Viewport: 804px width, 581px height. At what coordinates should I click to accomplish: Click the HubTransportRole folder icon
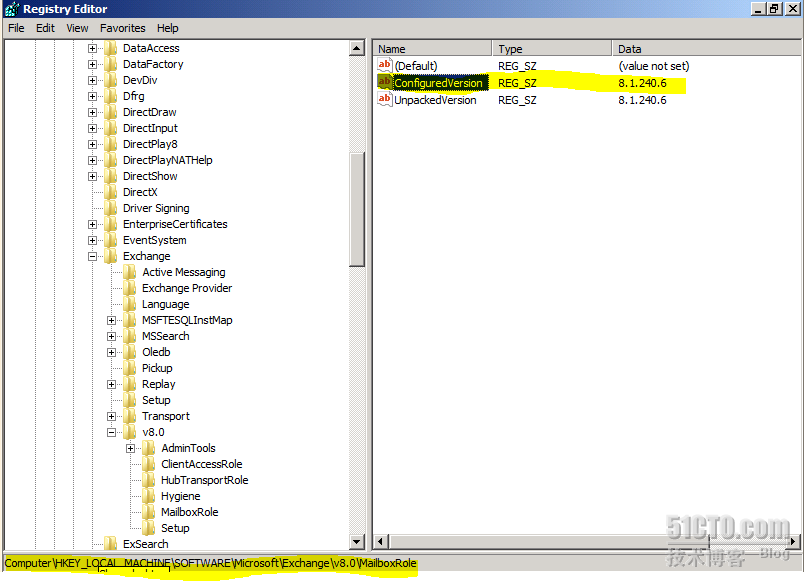pos(149,480)
